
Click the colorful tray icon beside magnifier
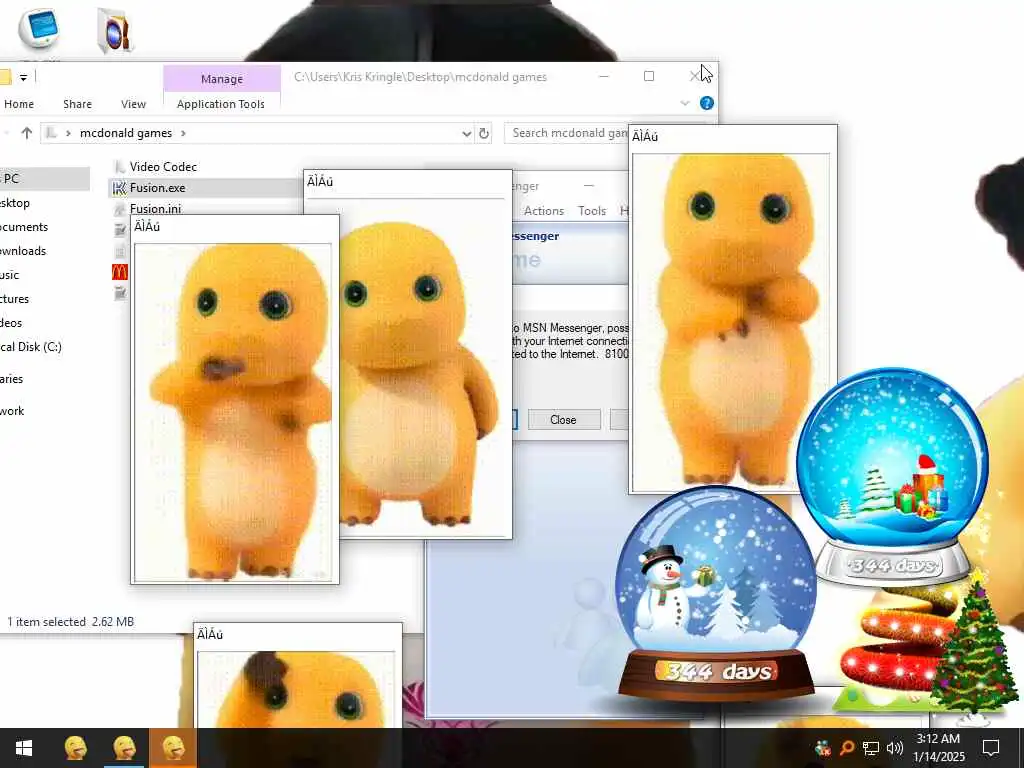[823, 748]
